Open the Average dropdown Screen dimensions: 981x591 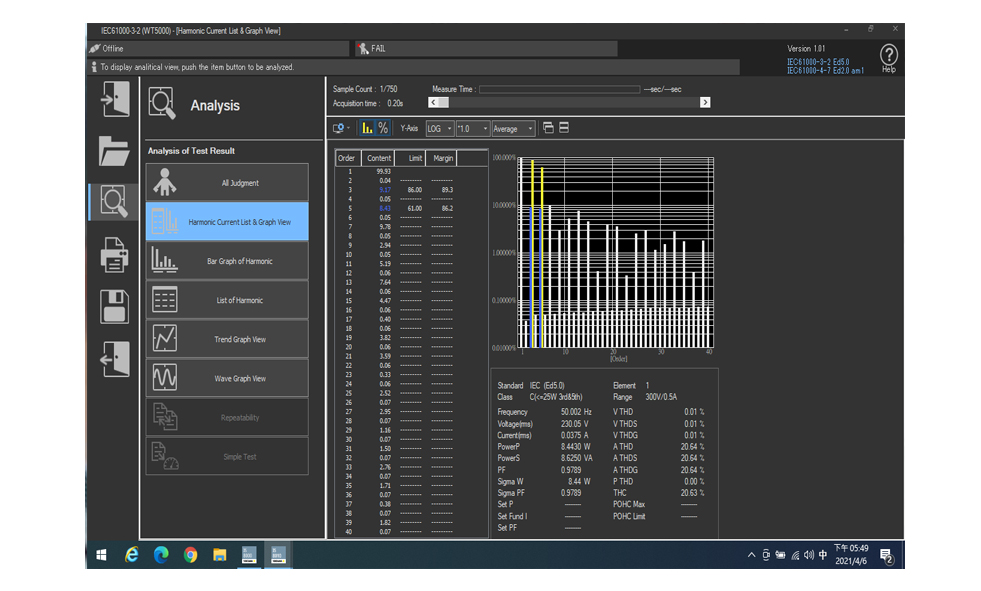tap(513, 129)
